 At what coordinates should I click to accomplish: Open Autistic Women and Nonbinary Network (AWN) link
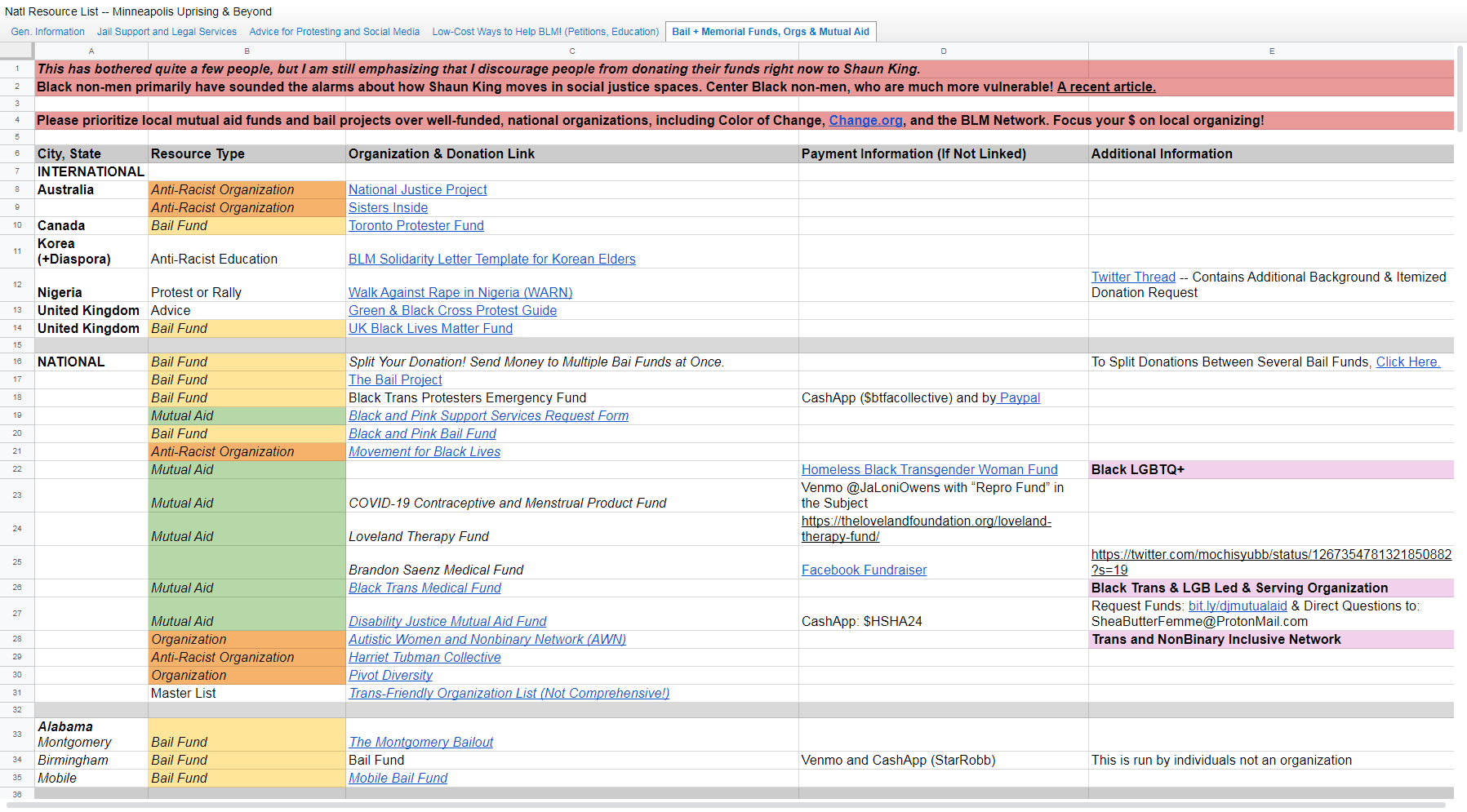pyautogui.click(x=487, y=639)
